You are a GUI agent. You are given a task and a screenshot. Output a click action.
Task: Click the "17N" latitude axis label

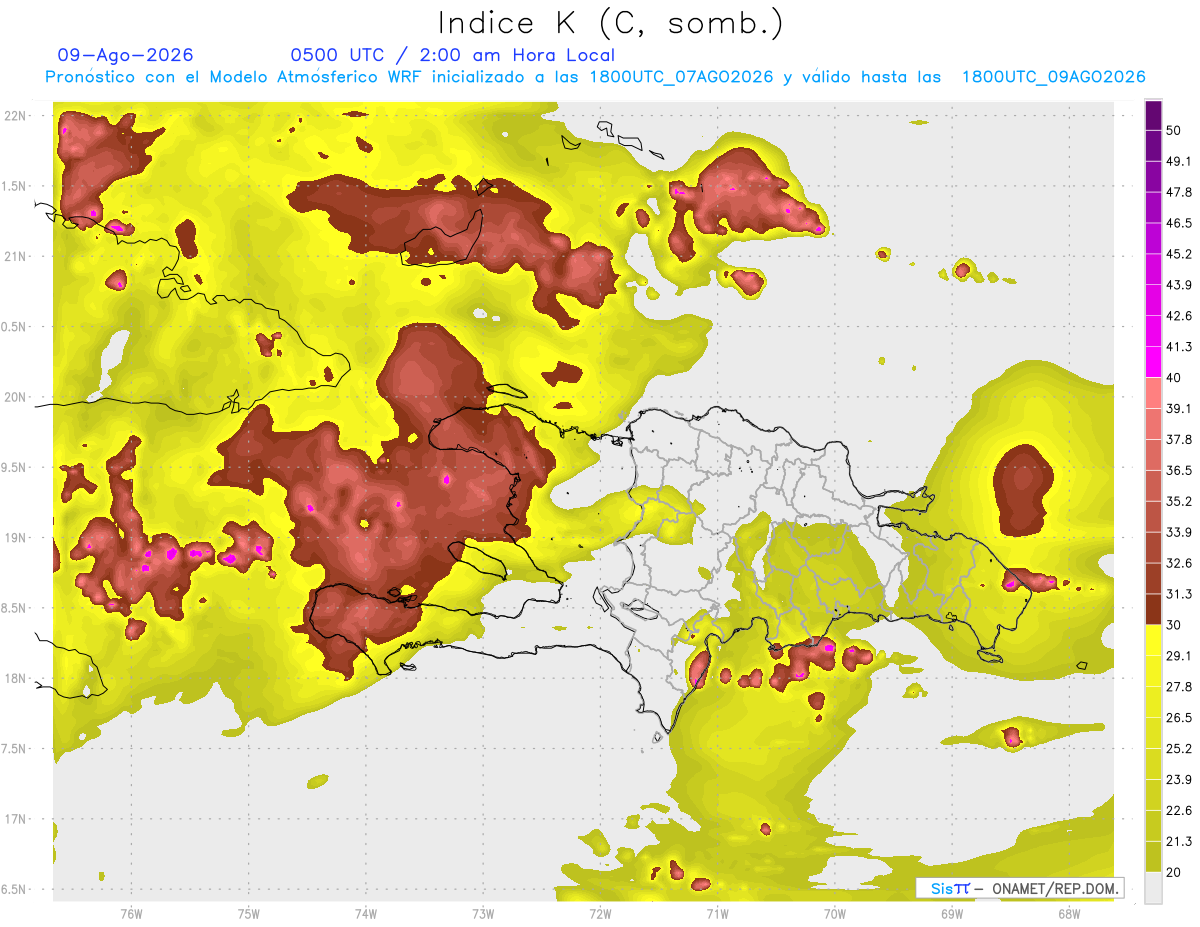click(x=16, y=819)
